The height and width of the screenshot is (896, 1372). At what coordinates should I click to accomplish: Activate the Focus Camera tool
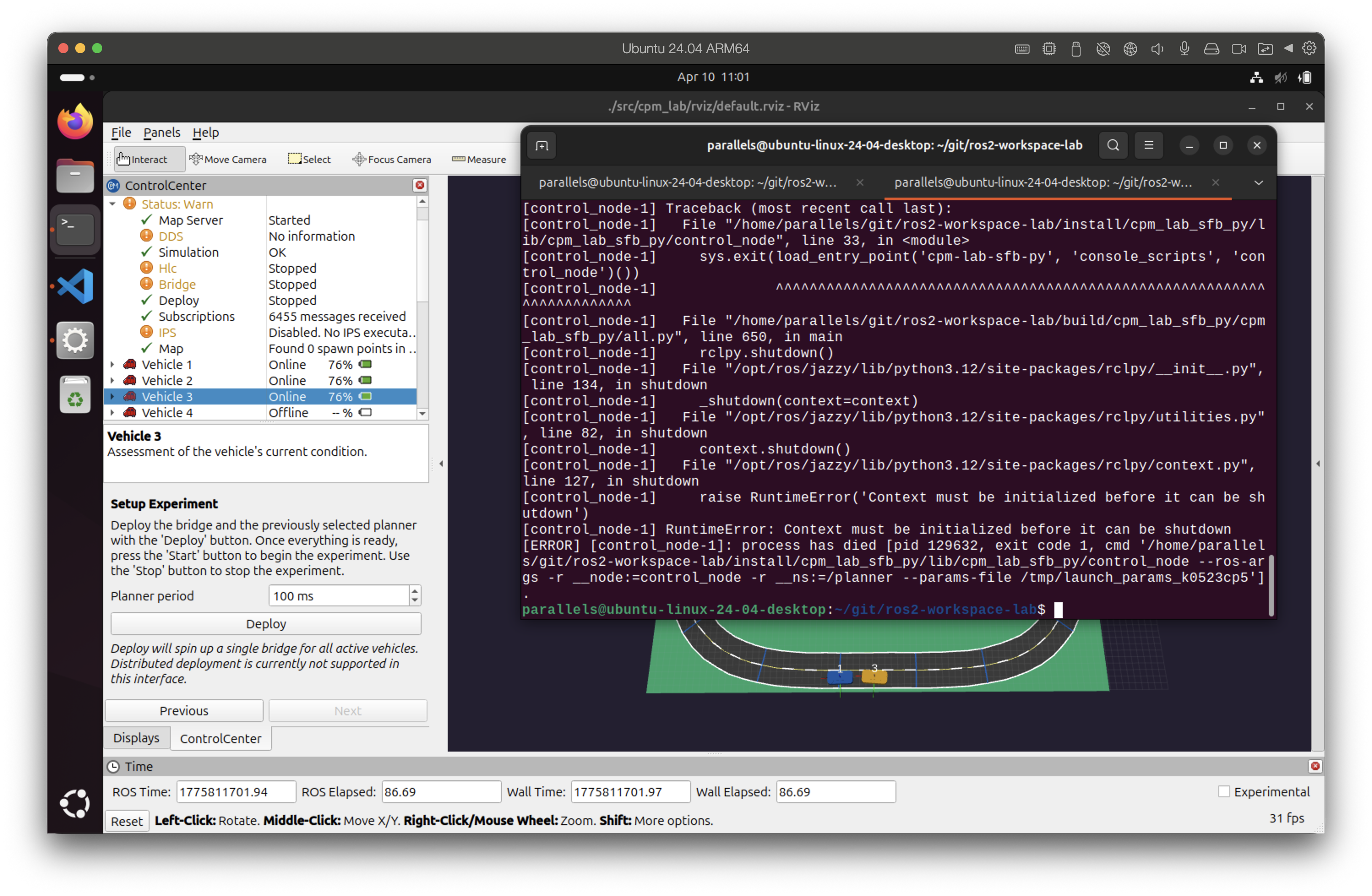(392, 160)
